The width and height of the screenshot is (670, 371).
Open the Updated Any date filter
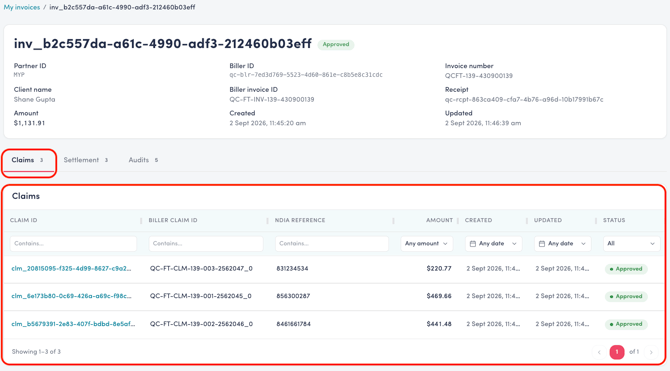pos(563,244)
